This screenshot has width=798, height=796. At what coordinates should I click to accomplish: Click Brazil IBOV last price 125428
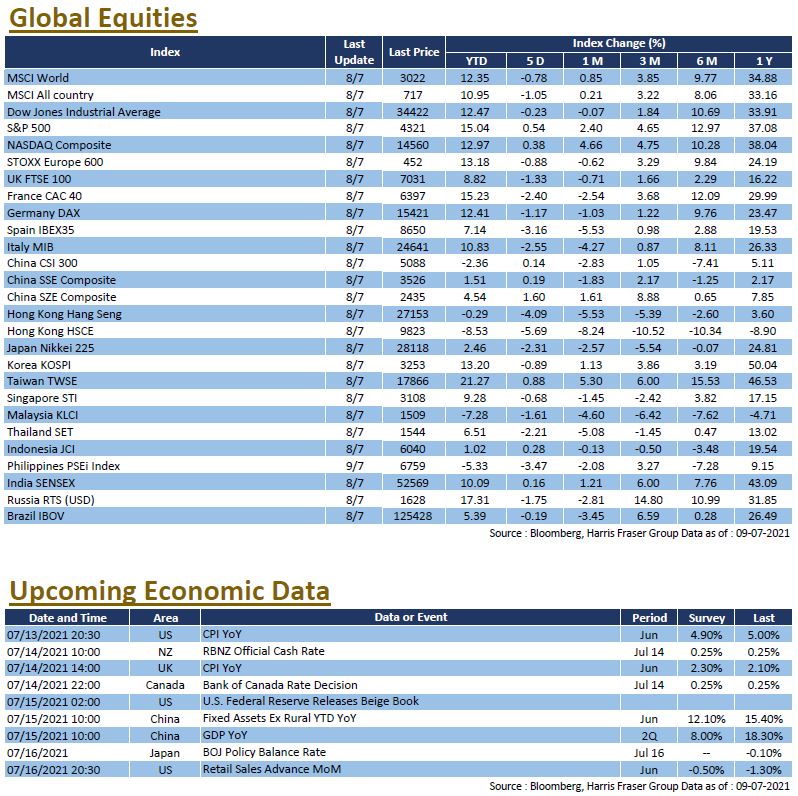coord(413,516)
